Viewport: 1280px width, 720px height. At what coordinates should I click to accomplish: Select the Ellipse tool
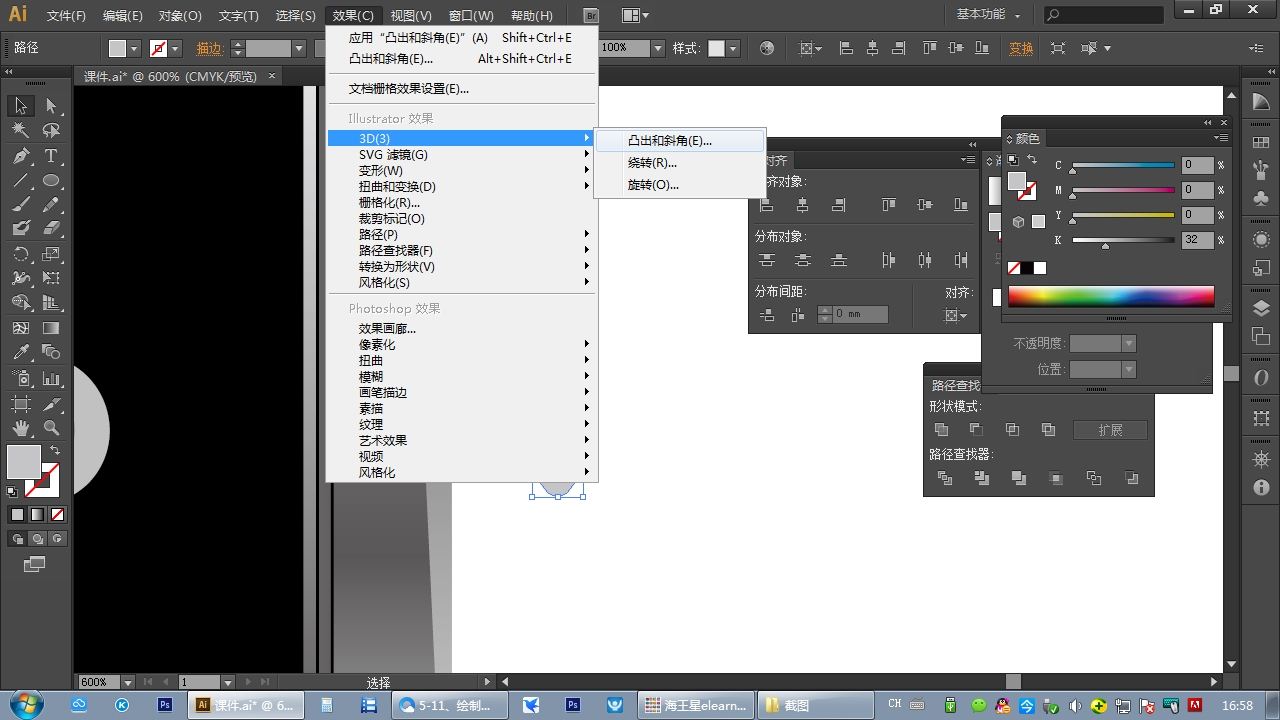(51, 181)
